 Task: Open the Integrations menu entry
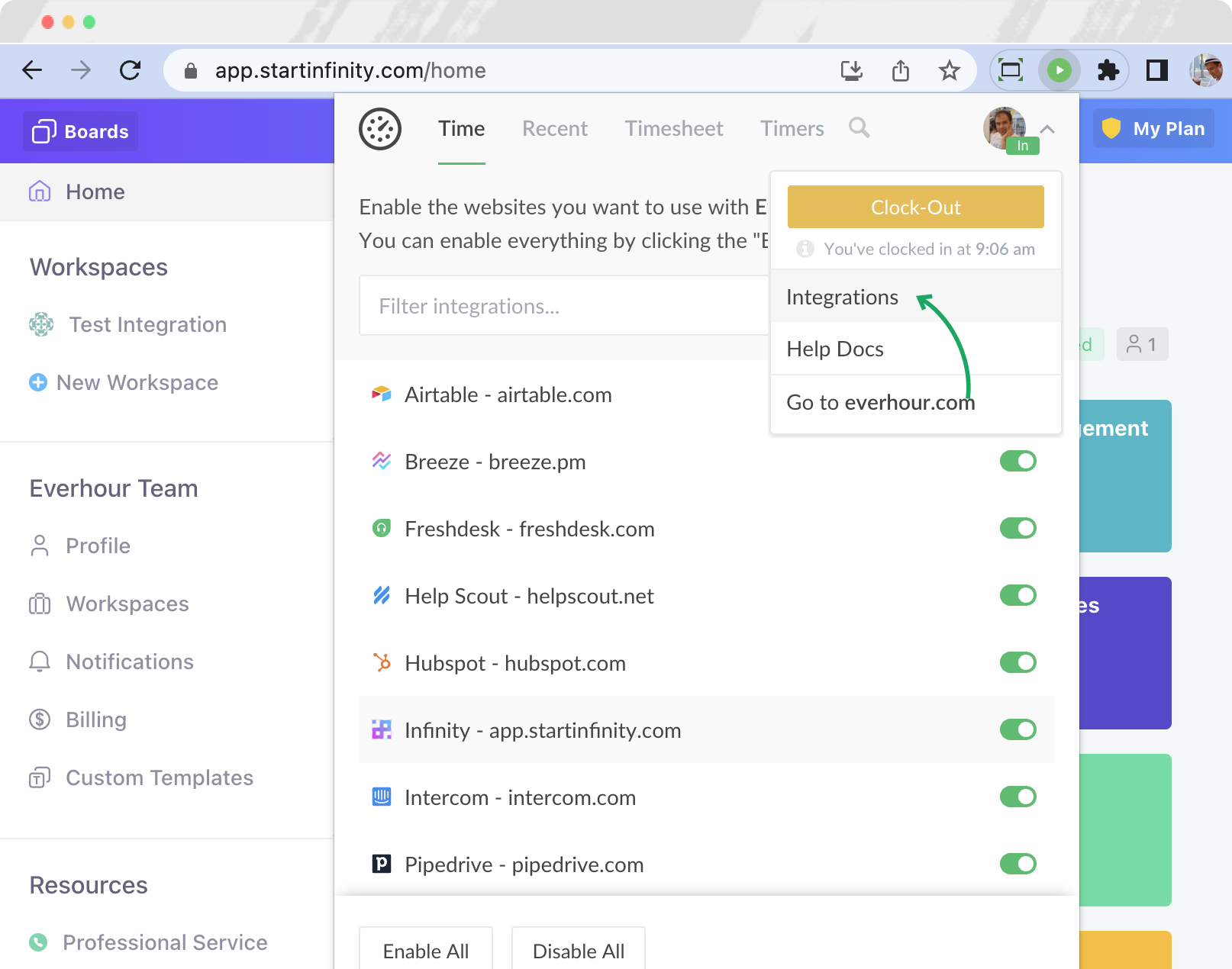(842, 297)
